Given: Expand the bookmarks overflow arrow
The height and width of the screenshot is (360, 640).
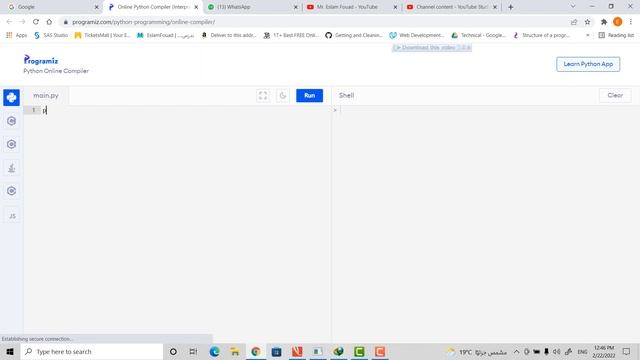Looking at the screenshot, I should tap(588, 36).
